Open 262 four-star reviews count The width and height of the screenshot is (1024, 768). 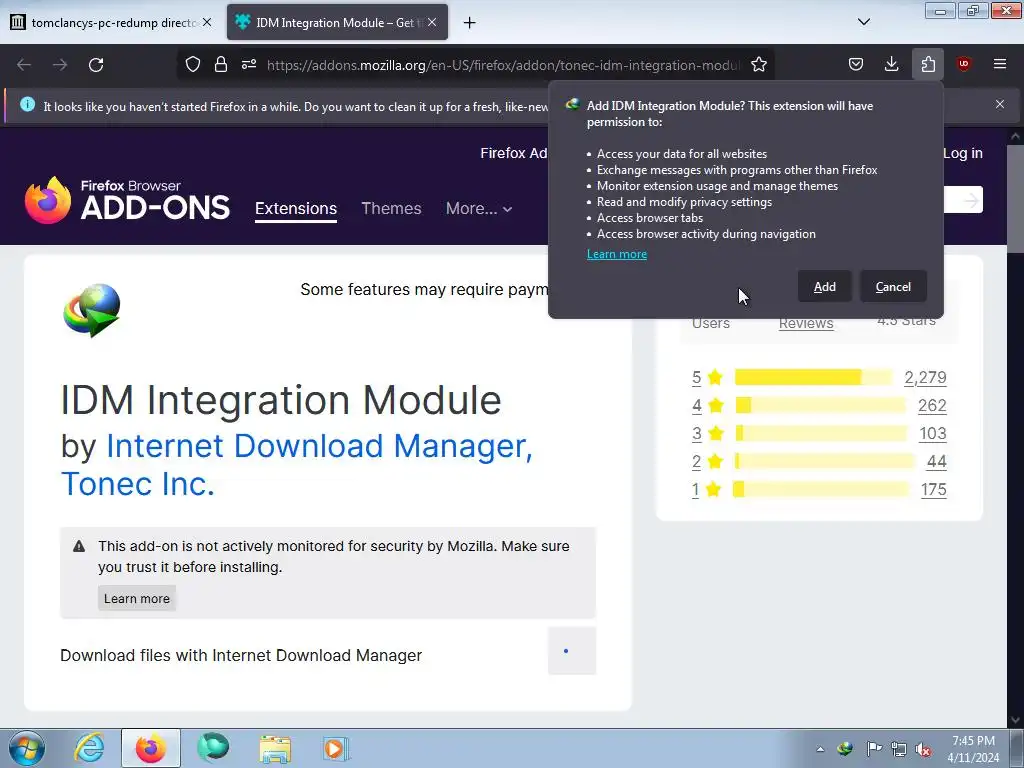[932, 406]
